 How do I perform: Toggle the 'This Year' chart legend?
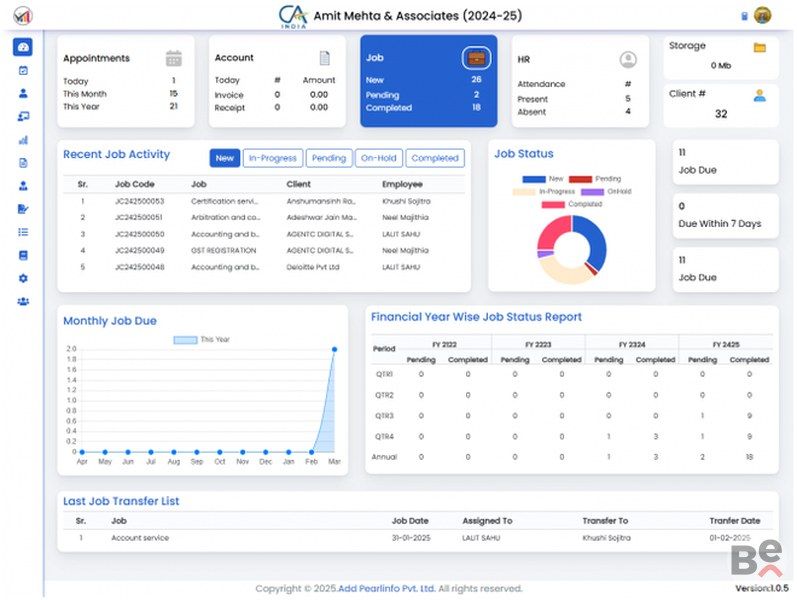pos(201,340)
